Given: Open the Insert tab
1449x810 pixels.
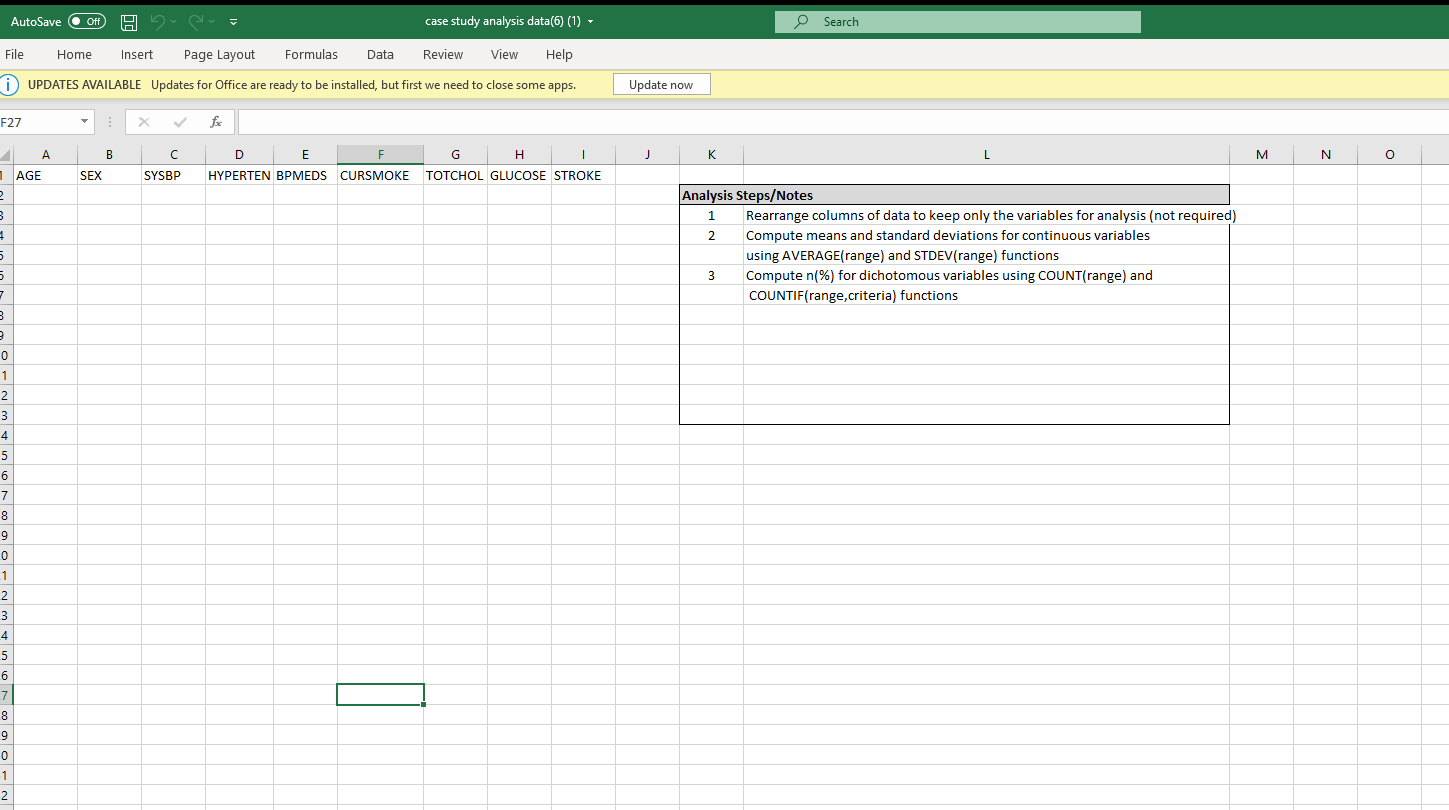Looking at the screenshot, I should point(137,55).
